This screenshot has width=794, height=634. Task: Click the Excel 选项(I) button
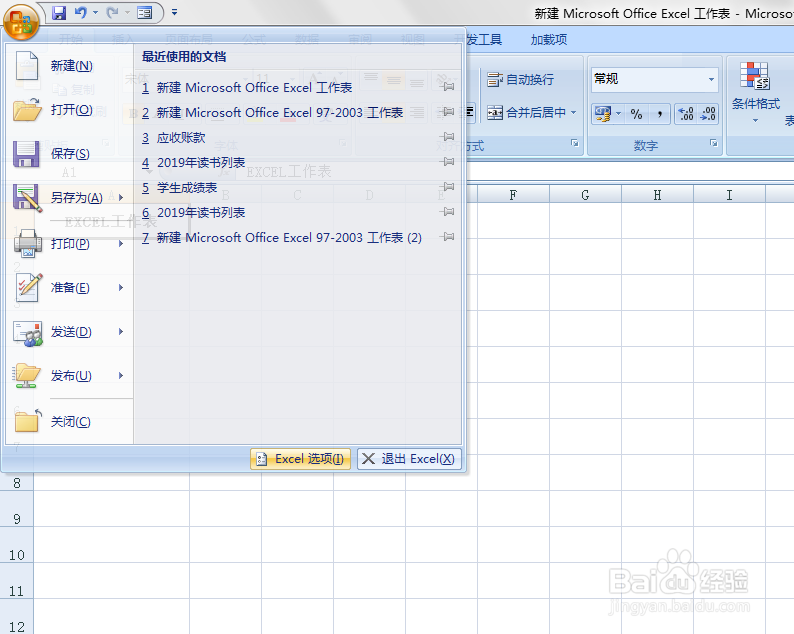pos(300,459)
